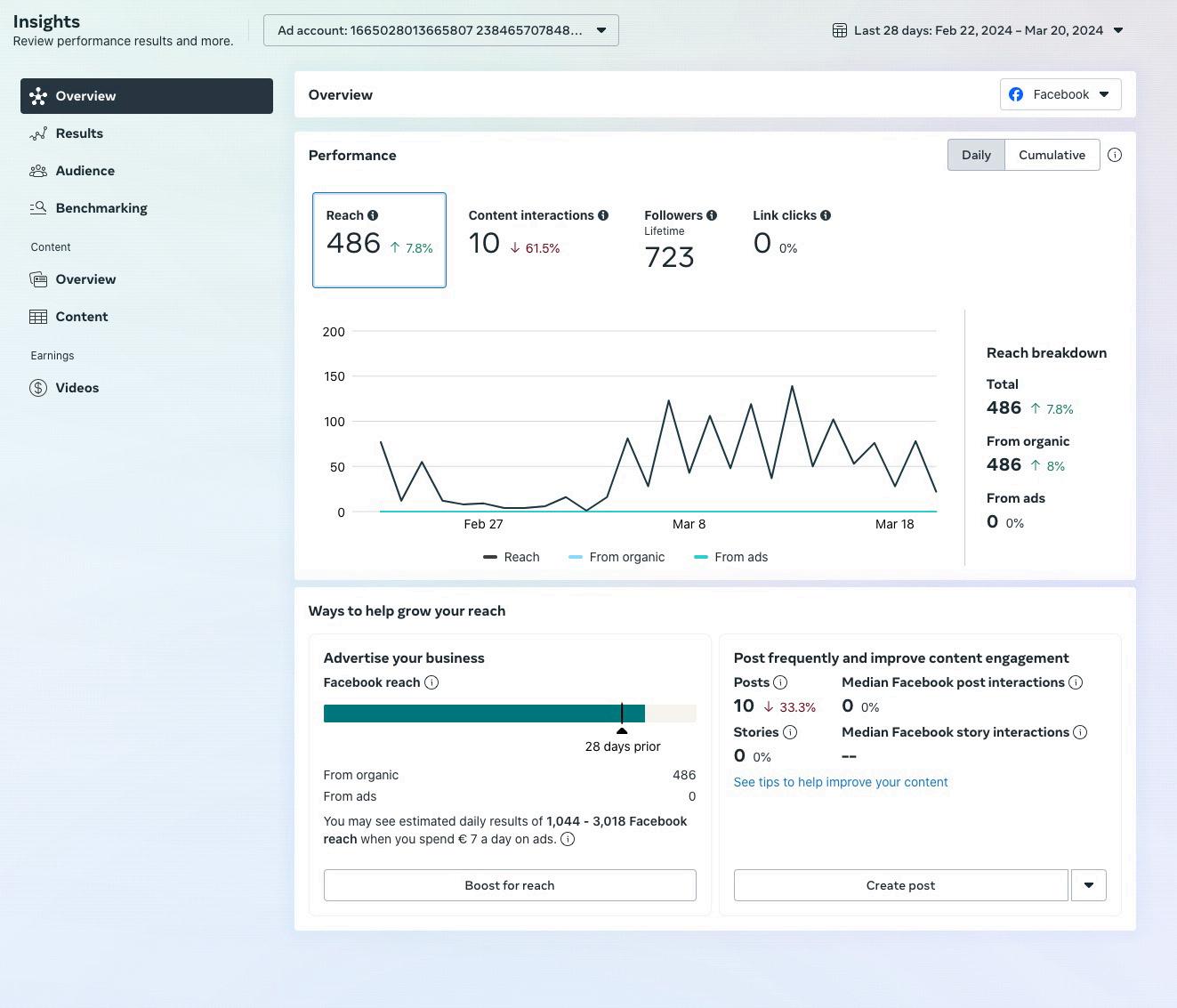1177x1008 pixels.
Task: Click the calendar icon for date range
Action: coord(839,30)
